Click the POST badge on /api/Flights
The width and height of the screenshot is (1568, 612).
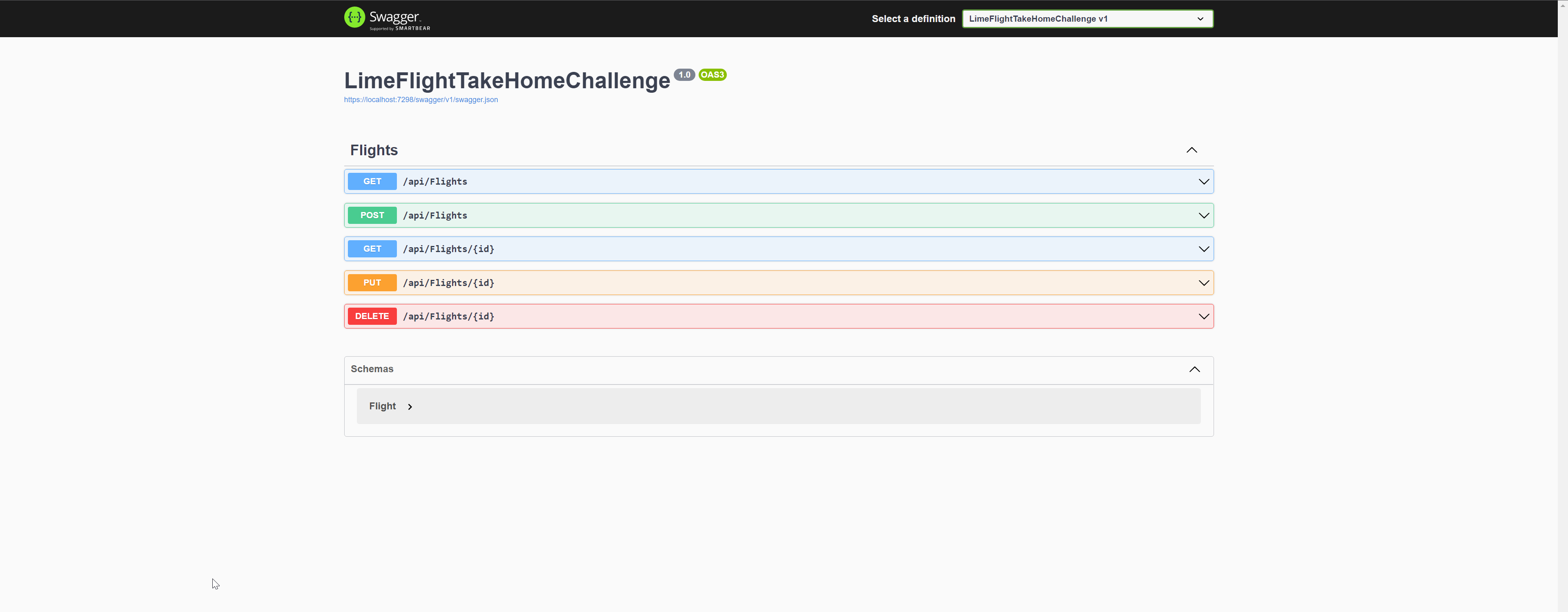coord(372,215)
